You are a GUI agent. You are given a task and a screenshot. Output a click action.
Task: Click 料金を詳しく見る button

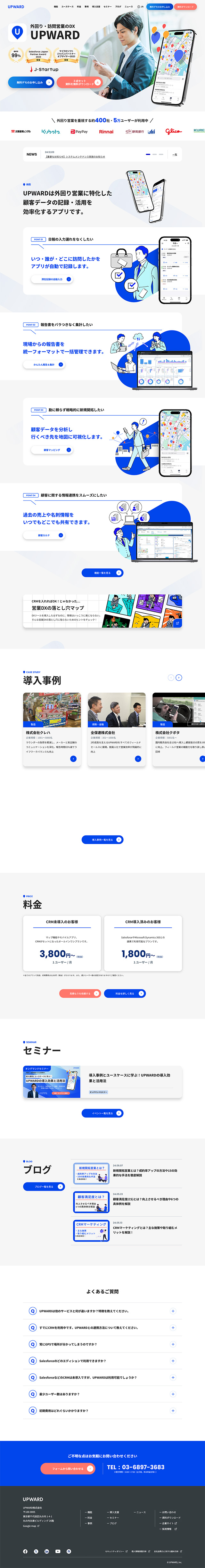pyautogui.click(x=125, y=993)
